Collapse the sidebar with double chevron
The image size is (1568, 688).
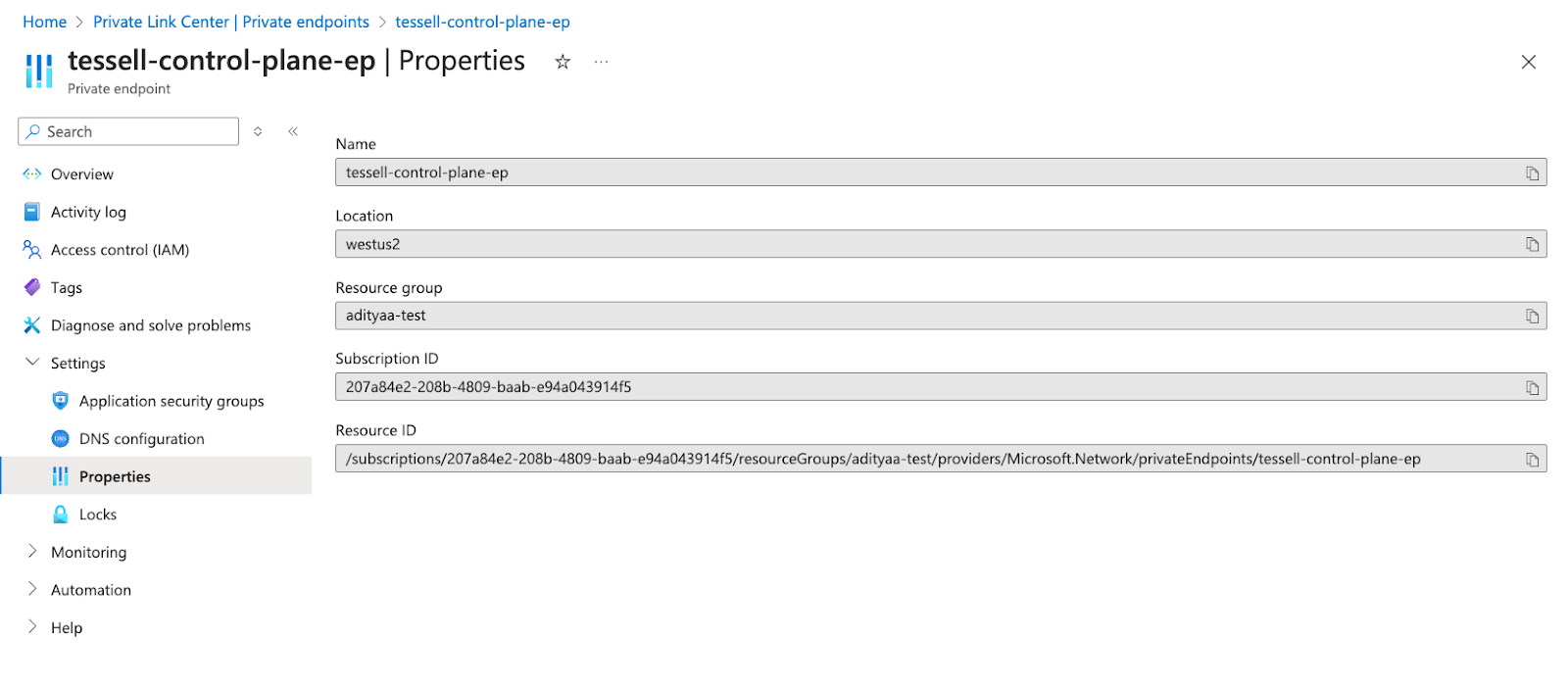click(293, 131)
